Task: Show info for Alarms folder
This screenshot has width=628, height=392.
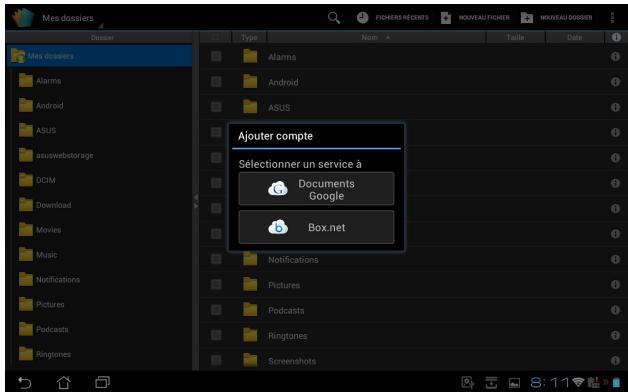Action: 616,56
